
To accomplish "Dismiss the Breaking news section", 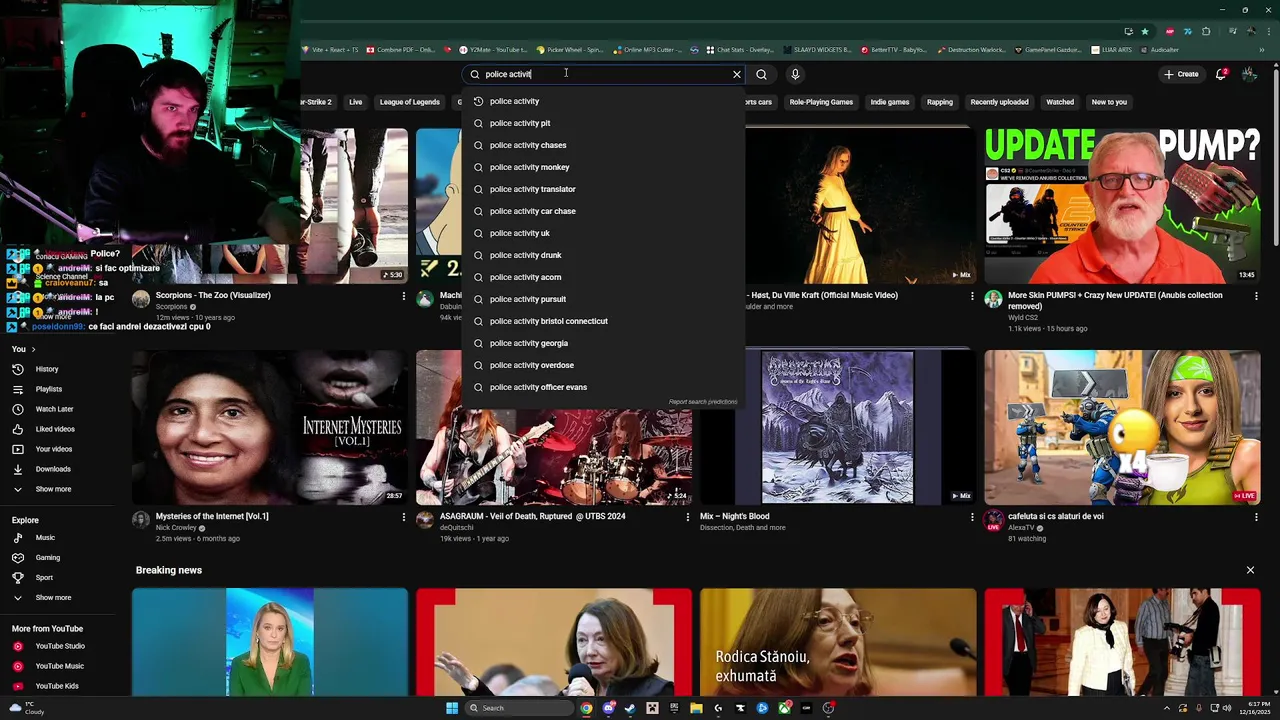I will coord(1250,570).
